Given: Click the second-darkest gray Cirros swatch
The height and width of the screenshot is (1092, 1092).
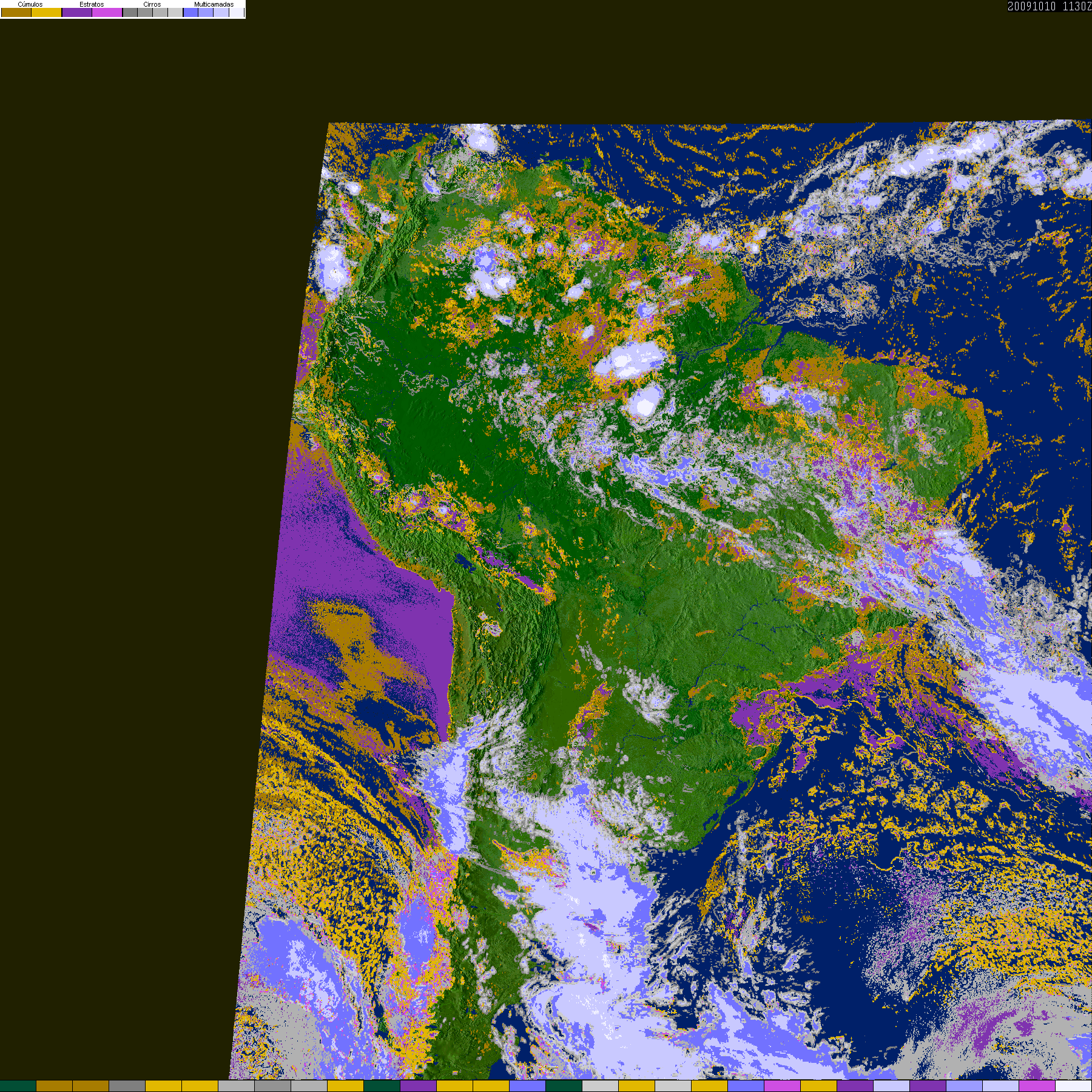Looking at the screenshot, I should (145, 12).
